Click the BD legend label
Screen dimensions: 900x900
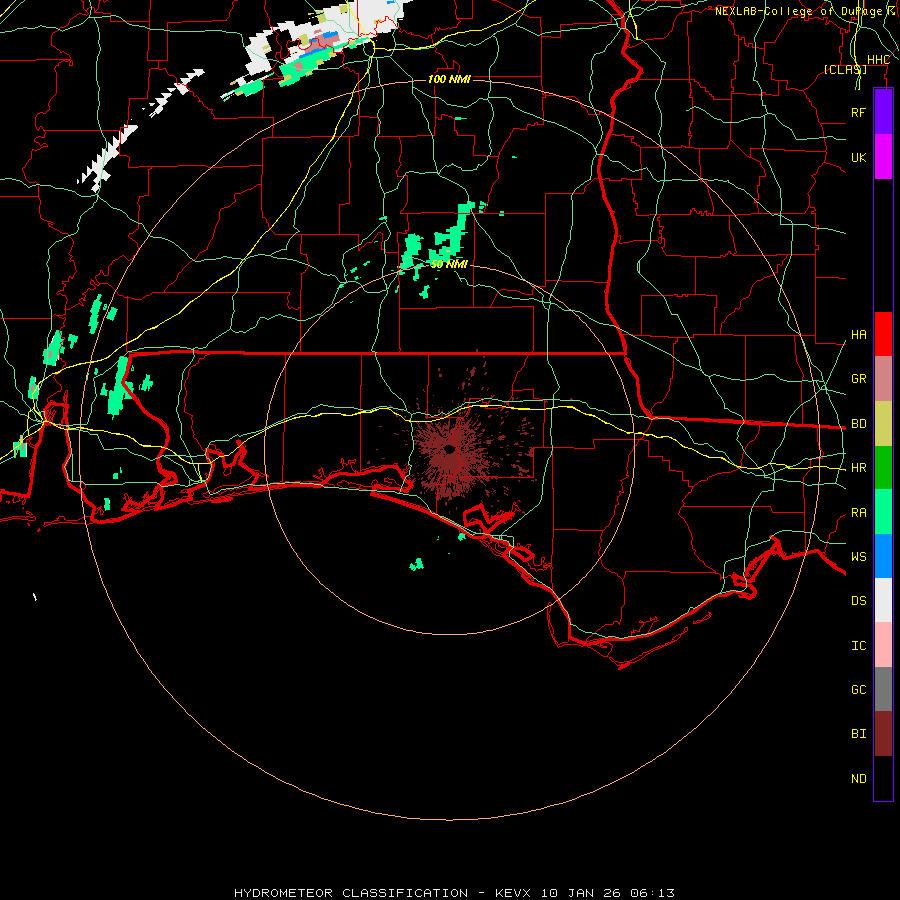858,424
